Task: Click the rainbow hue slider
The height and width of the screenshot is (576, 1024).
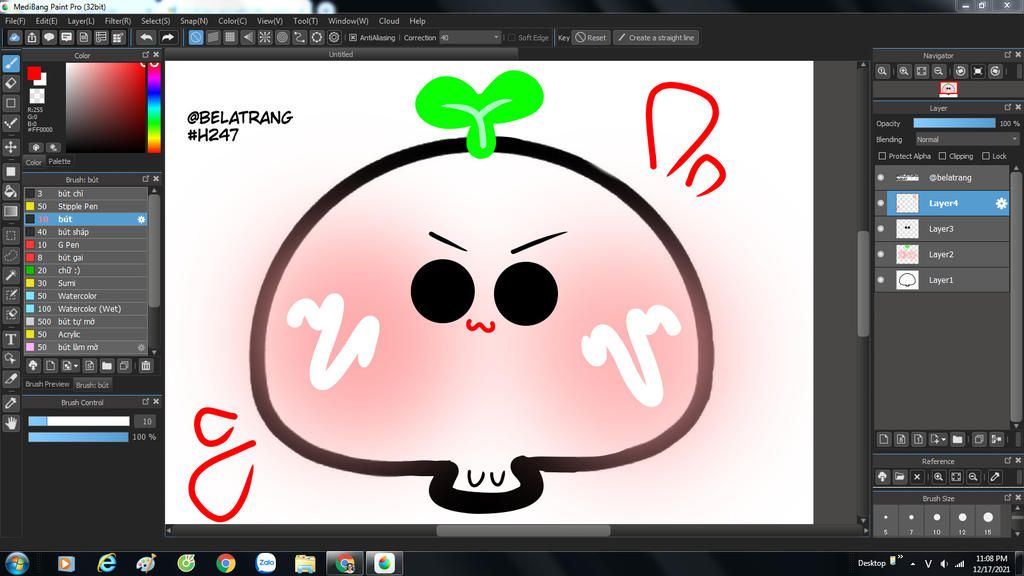Action: (154, 108)
